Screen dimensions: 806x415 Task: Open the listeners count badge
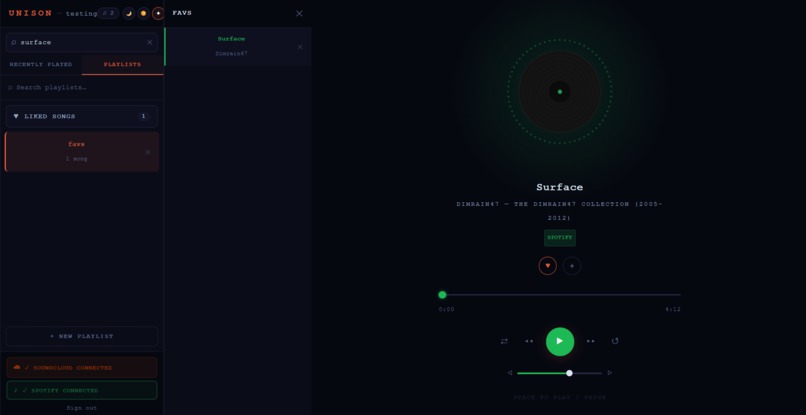point(108,13)
